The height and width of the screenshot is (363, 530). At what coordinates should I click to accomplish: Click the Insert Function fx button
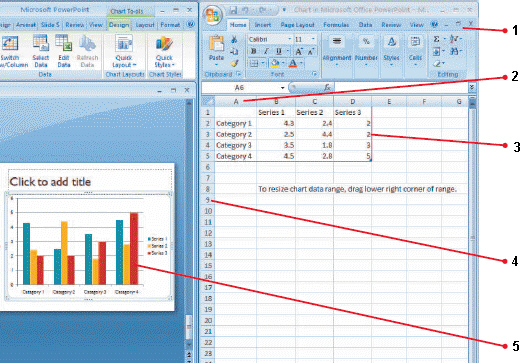tap(327, 88)
